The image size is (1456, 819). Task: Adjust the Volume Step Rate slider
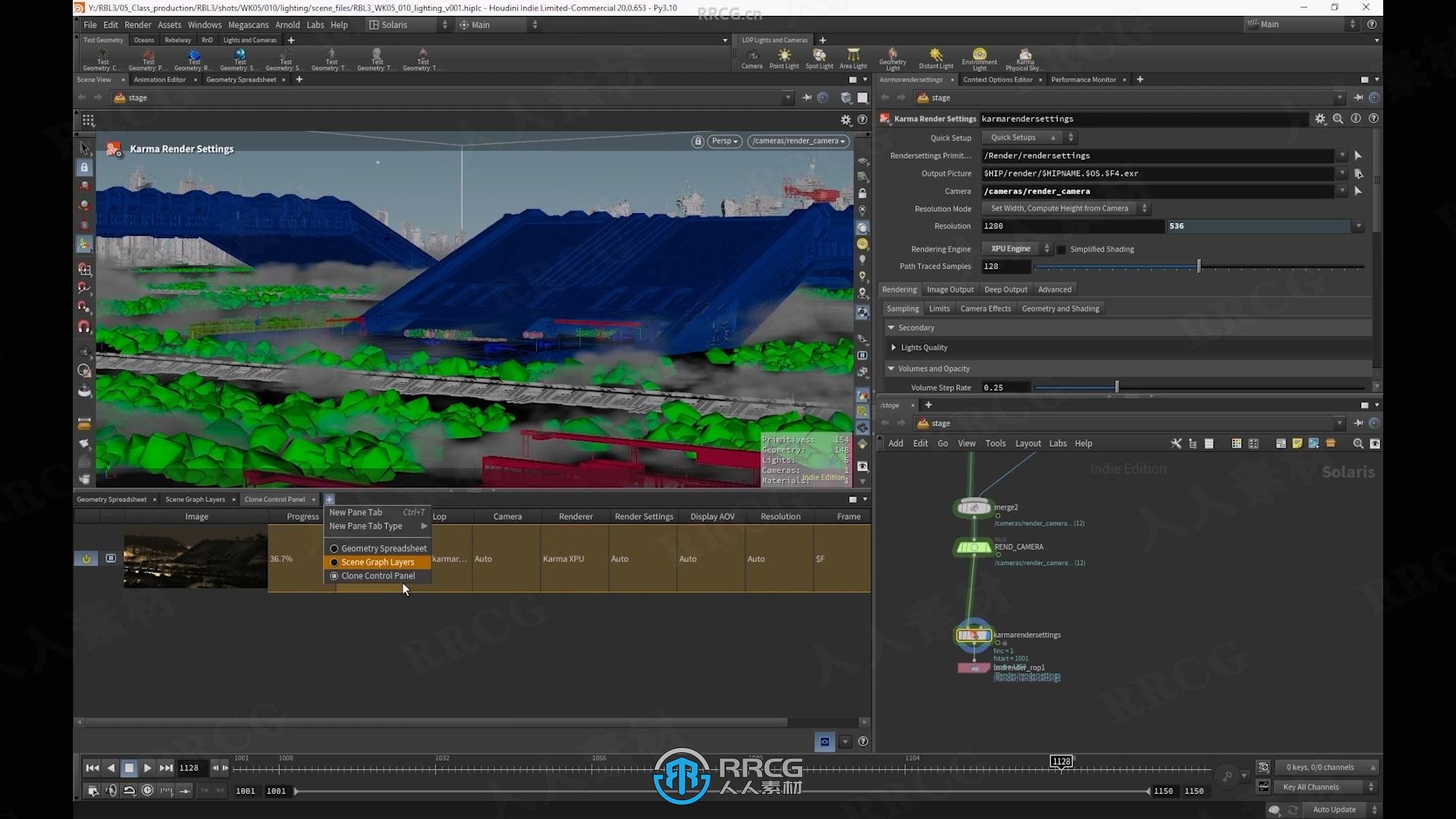[1117, 388]
